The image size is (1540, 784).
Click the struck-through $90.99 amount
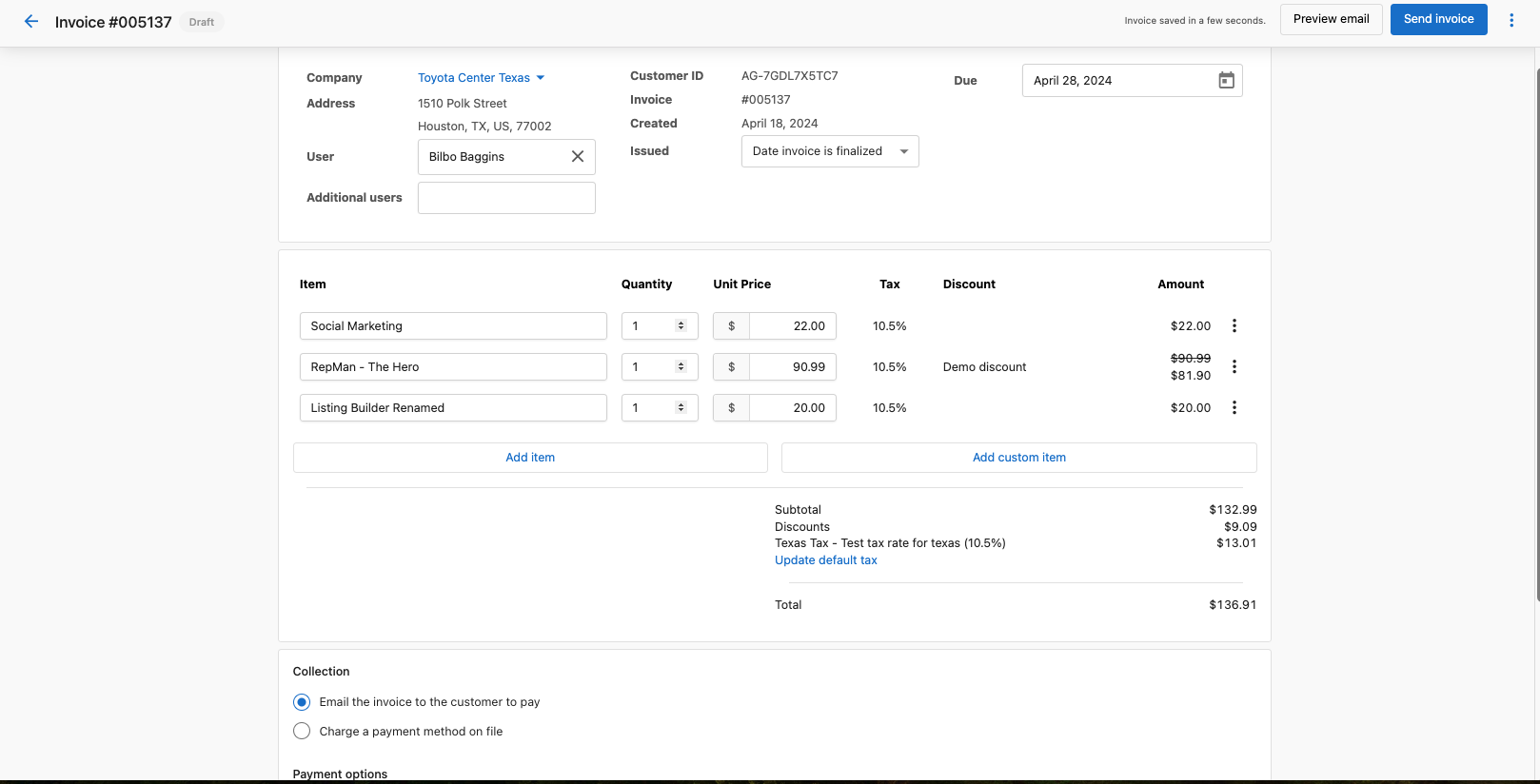tap(1191, 359)
